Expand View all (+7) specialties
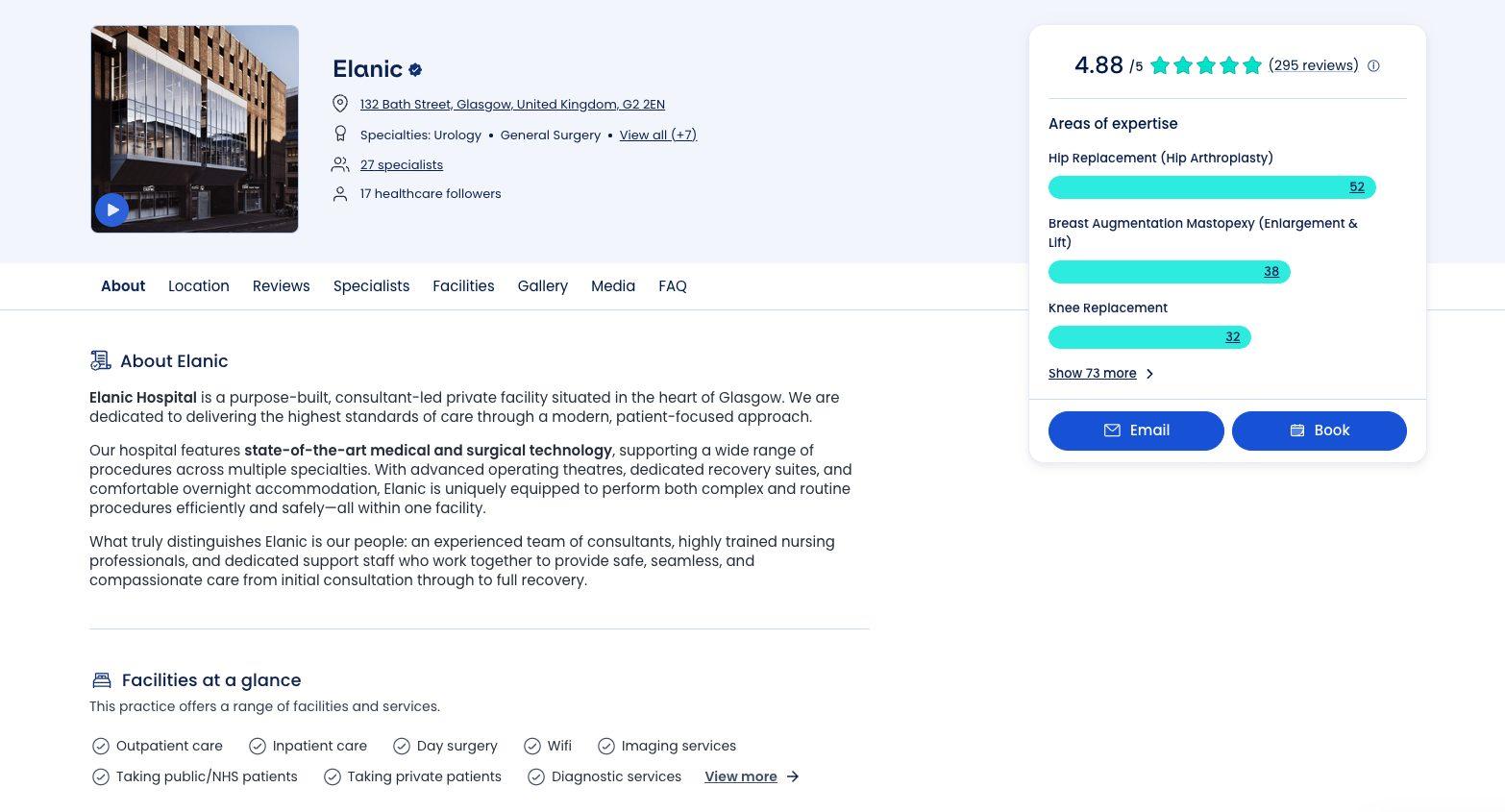 [658, 135]
